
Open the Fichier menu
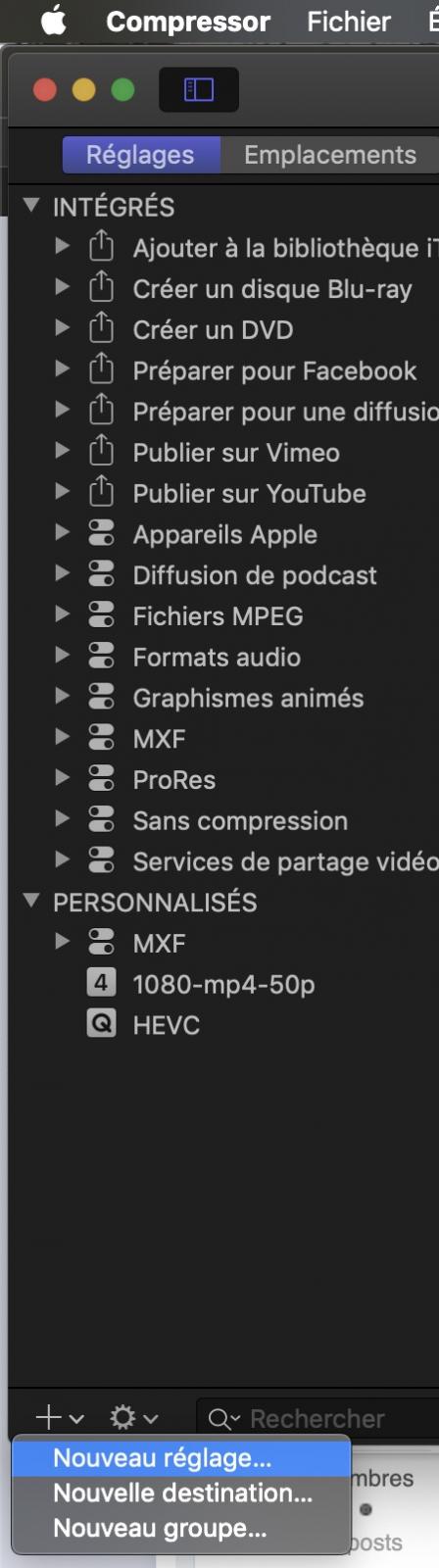(x=349, y=21)
